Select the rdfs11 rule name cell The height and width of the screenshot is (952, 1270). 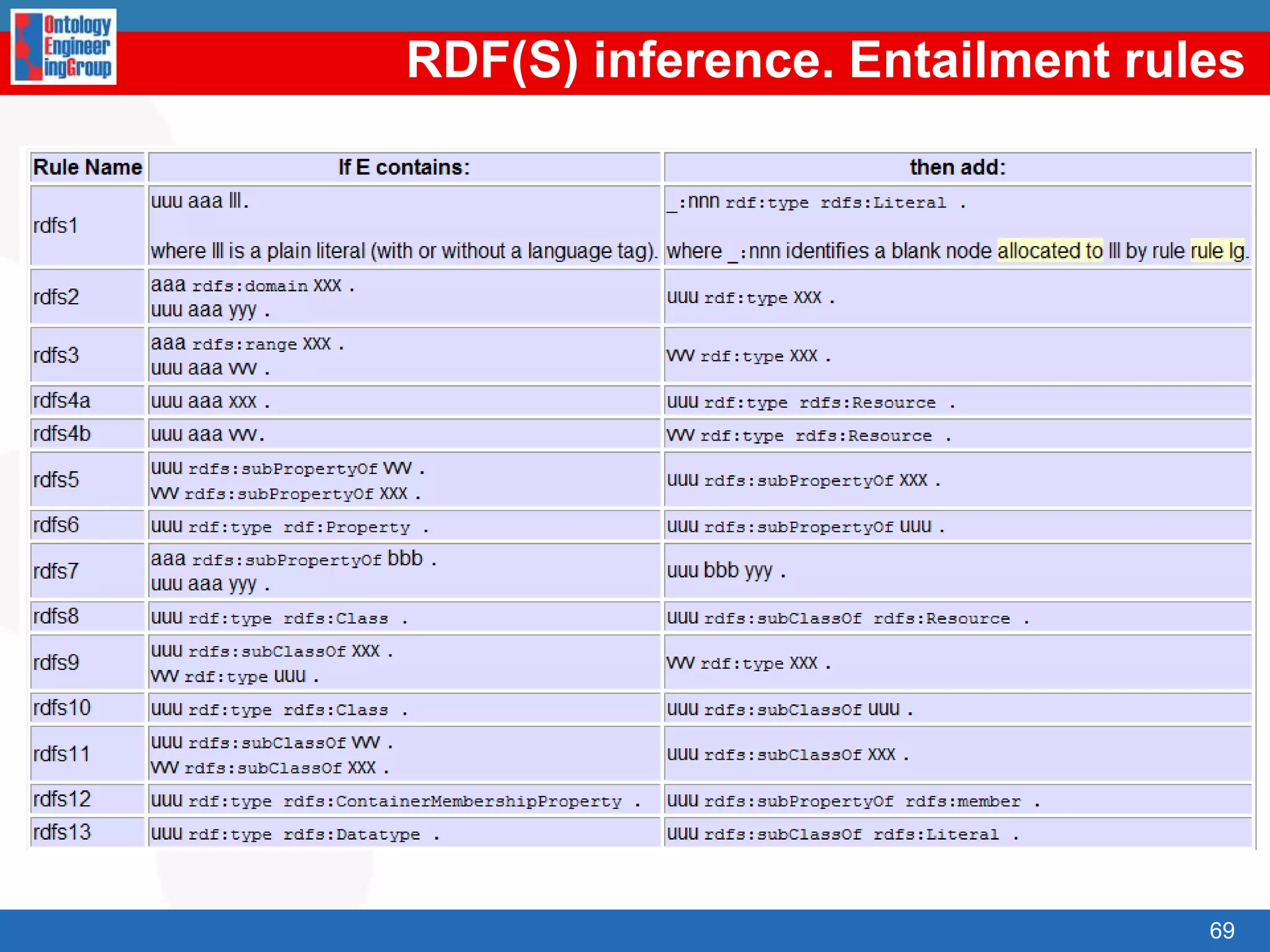[61, 754]
